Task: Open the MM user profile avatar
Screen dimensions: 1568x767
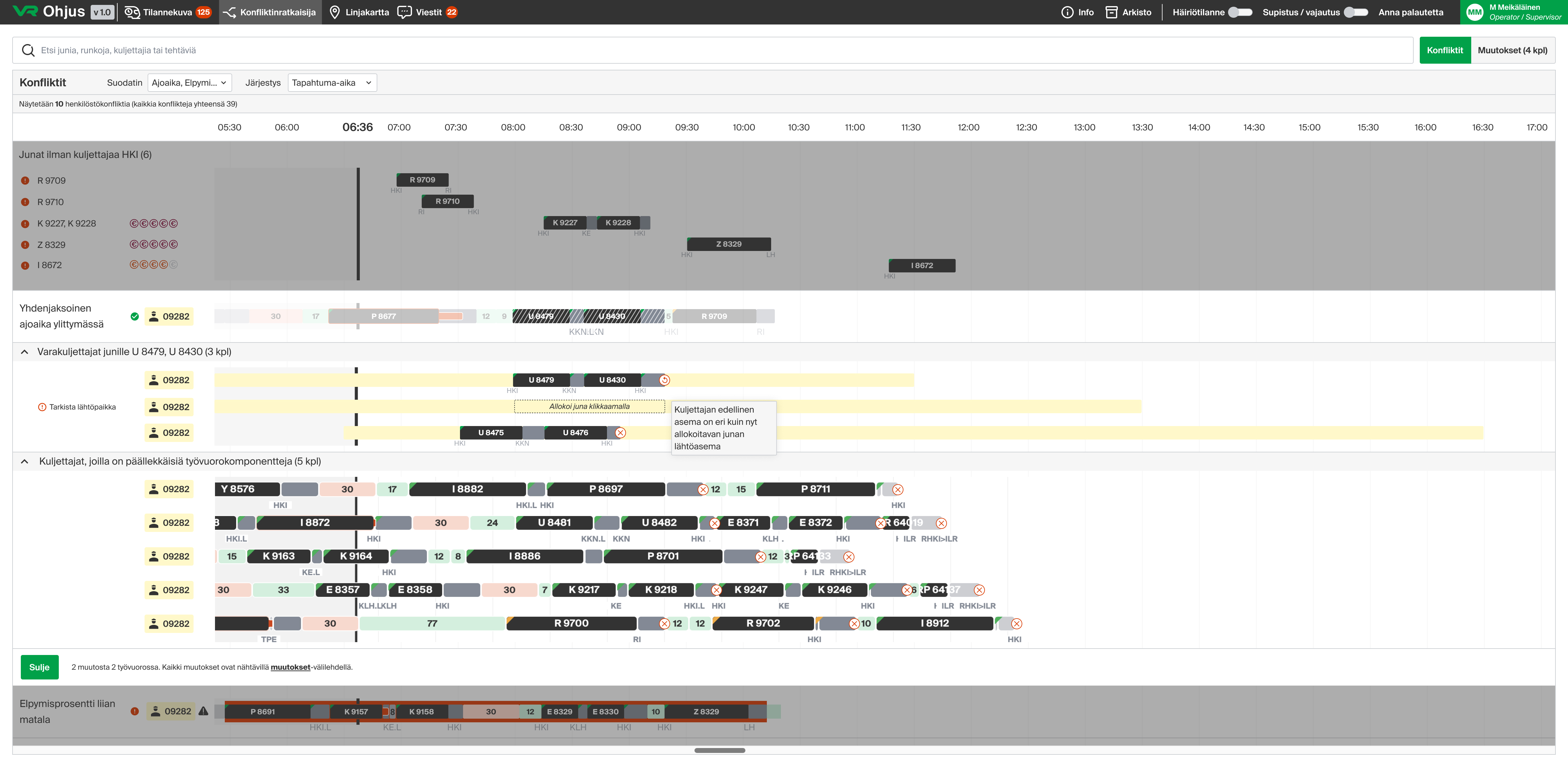Action: [1474, 12]
